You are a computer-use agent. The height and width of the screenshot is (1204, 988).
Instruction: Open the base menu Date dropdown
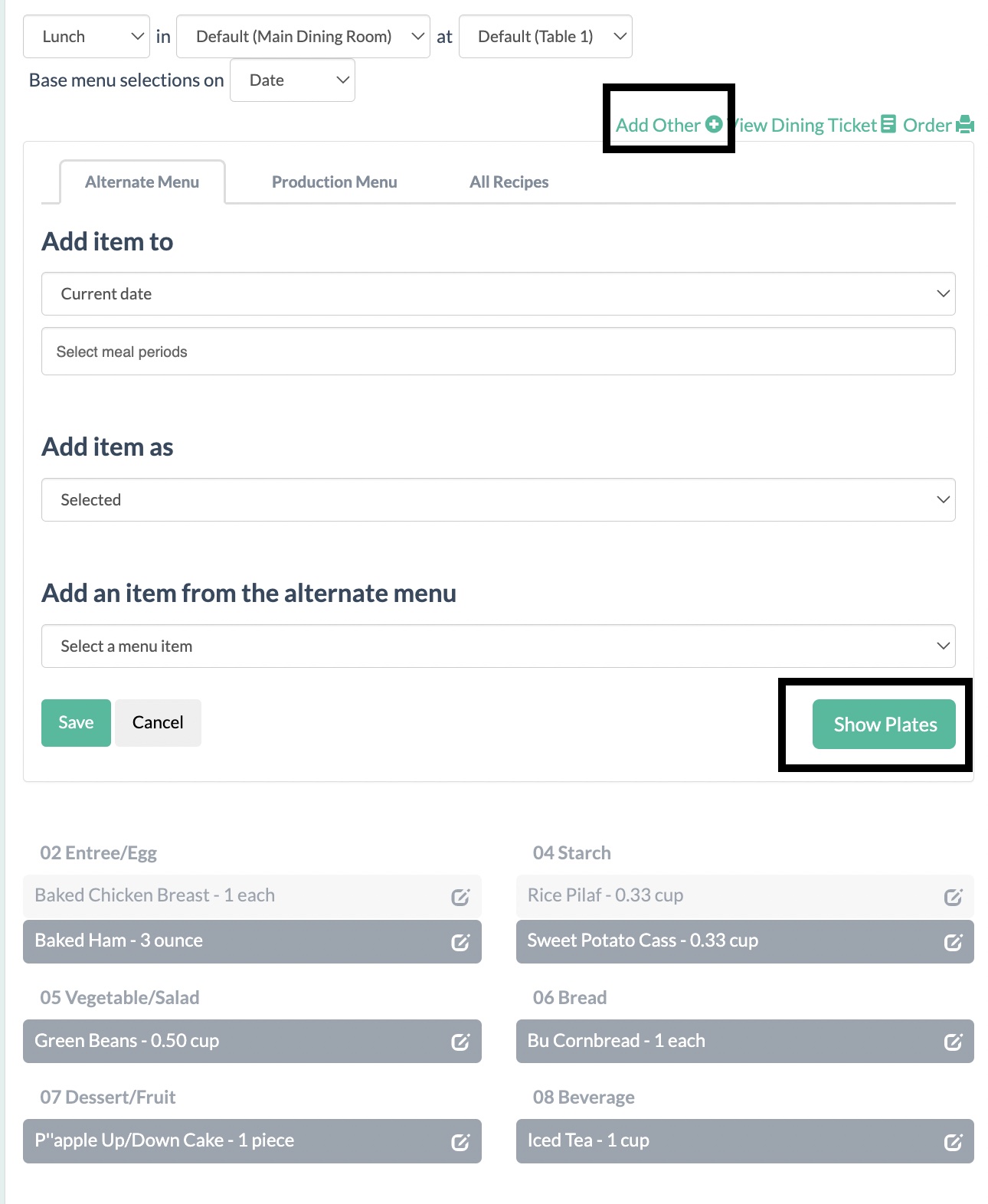point(292,80)
